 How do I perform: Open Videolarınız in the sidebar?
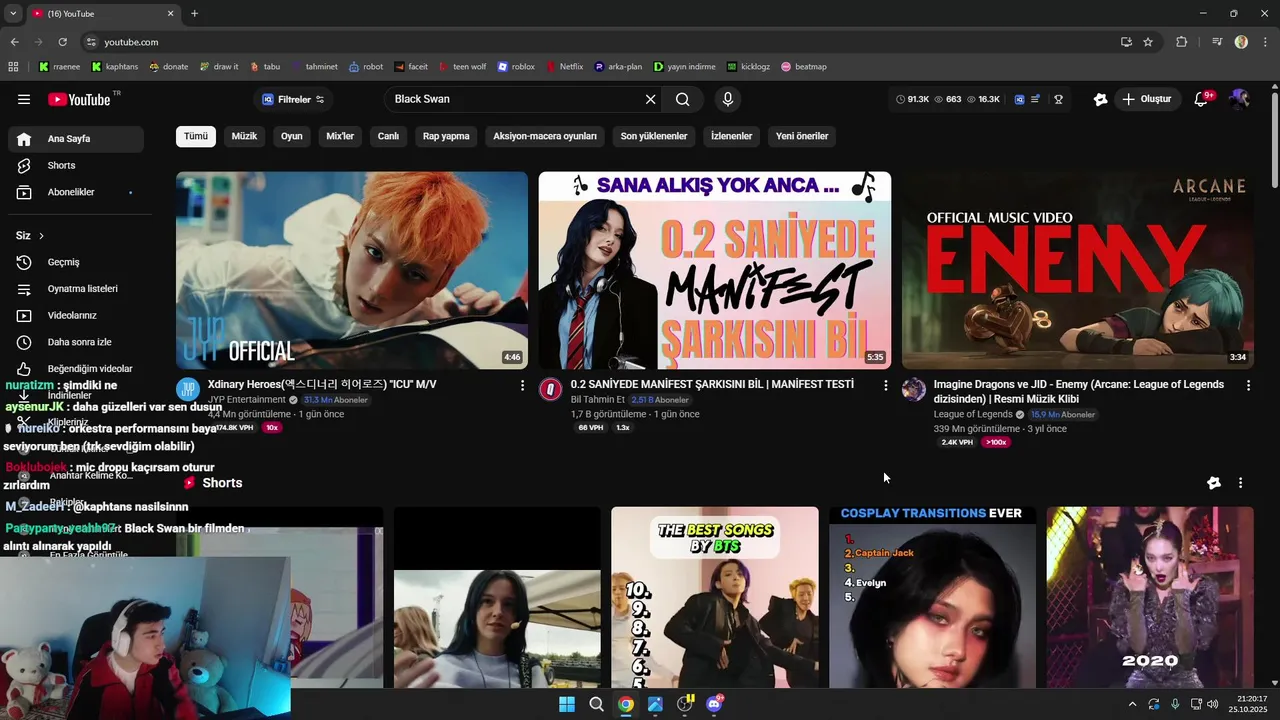[76, 315]
